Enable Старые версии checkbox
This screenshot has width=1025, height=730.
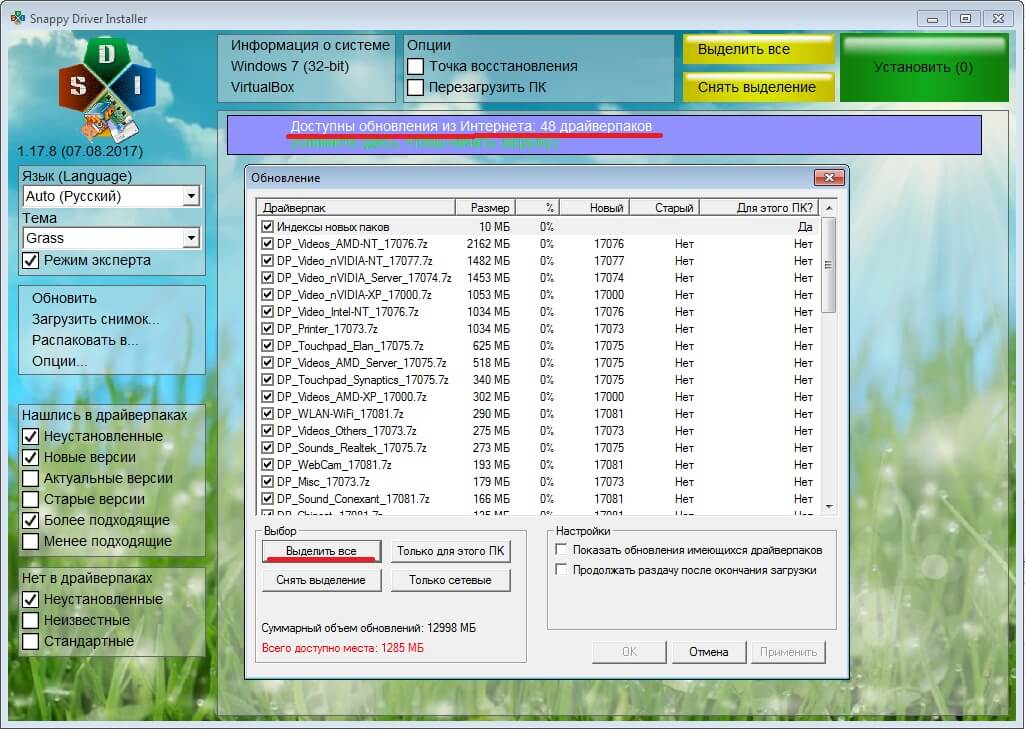click(31, 499)
